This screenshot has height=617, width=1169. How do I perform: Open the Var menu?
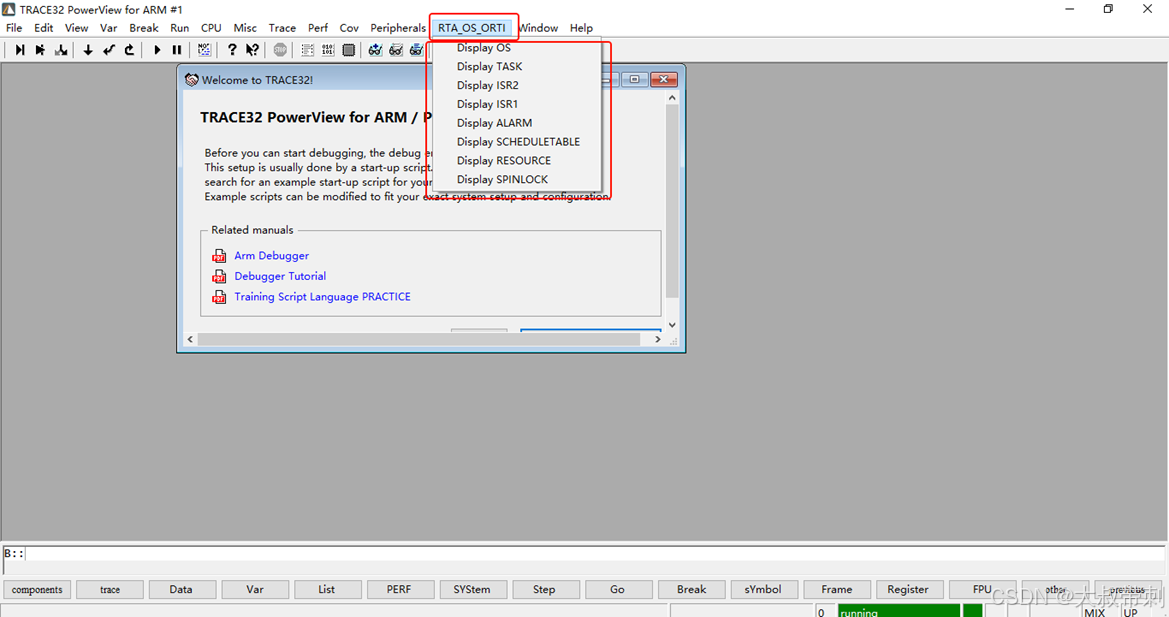(x=109, y=28)
